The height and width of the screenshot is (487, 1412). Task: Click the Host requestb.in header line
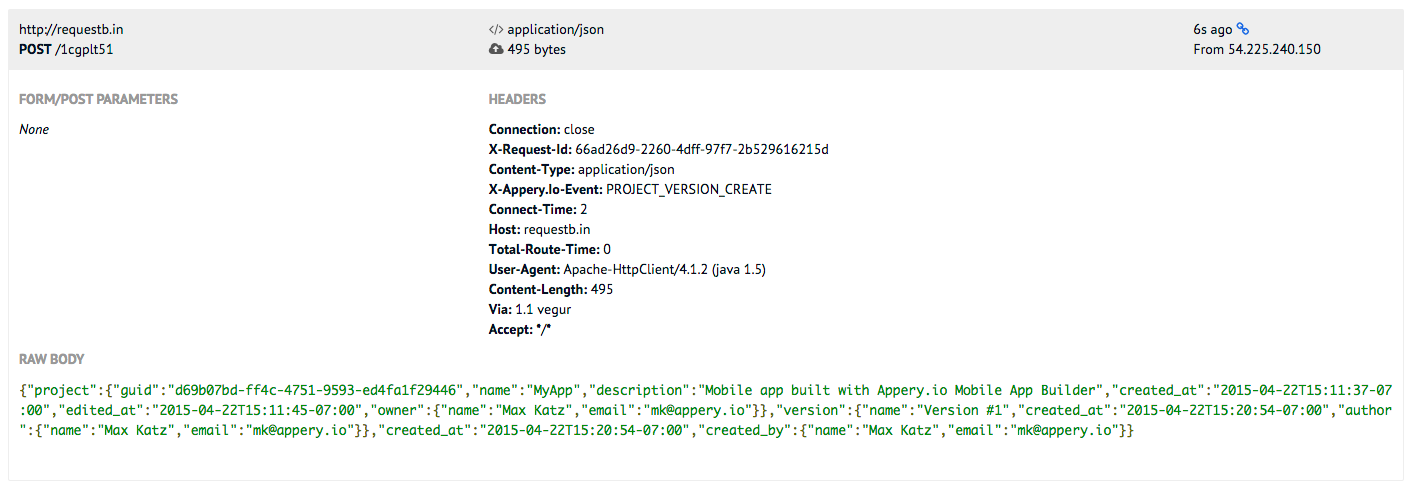tap(539, 230)
